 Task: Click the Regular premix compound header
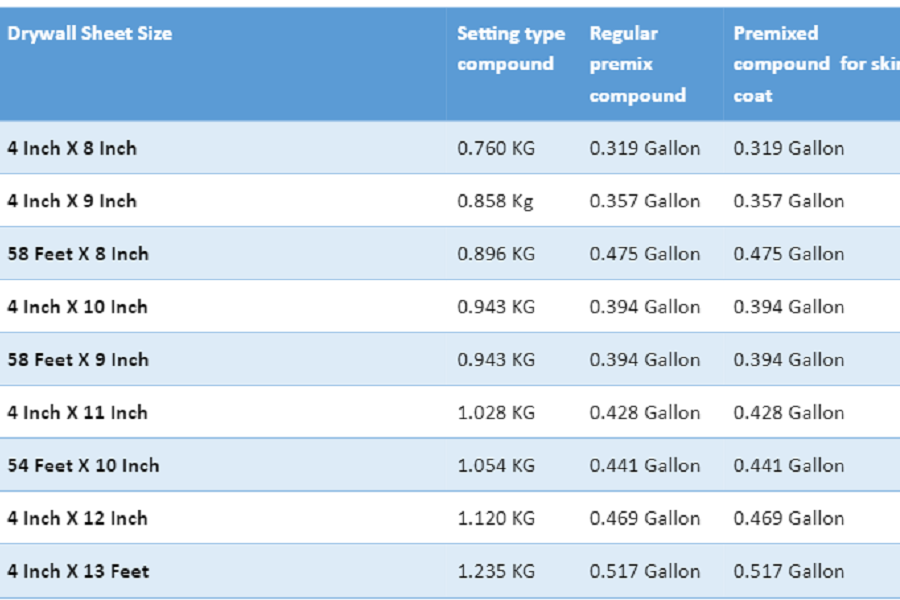[638, 64]
